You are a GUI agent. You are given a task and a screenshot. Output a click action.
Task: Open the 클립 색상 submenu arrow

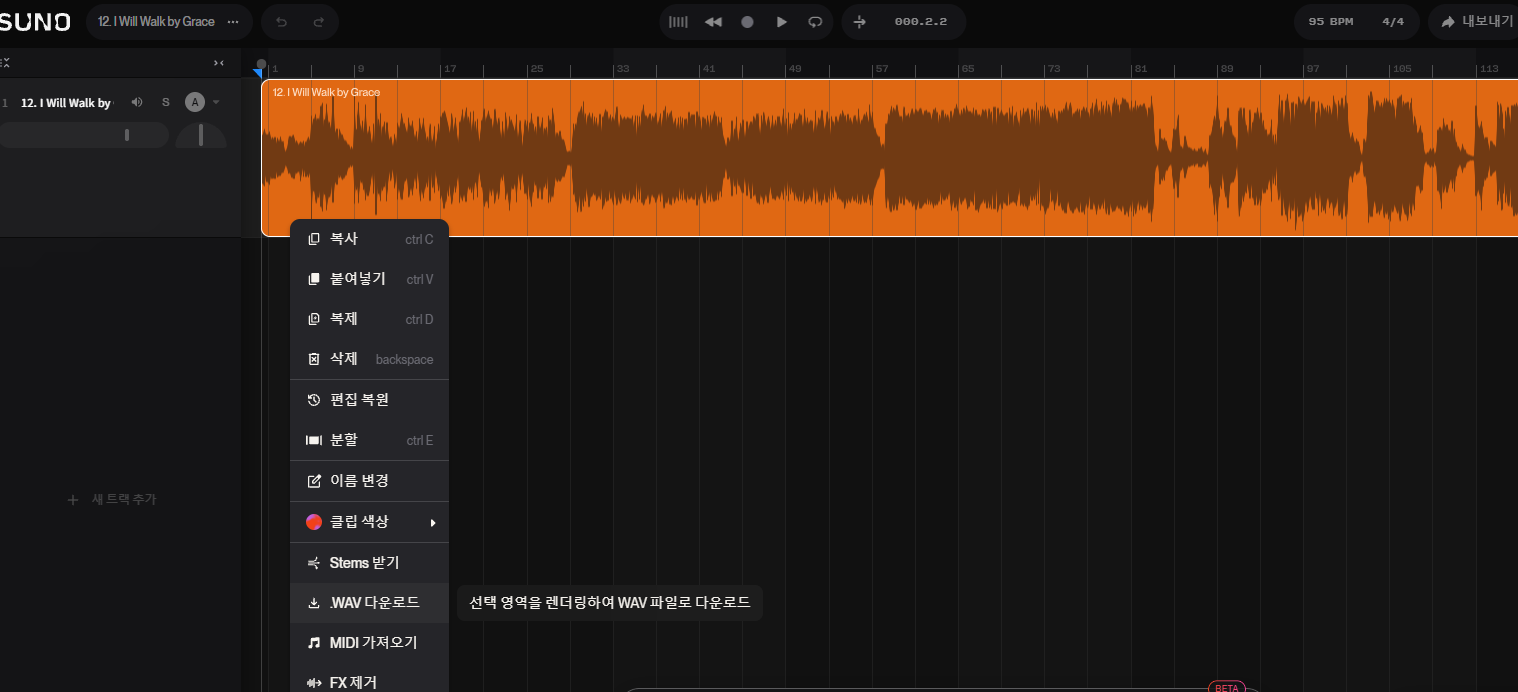(433, 522)
